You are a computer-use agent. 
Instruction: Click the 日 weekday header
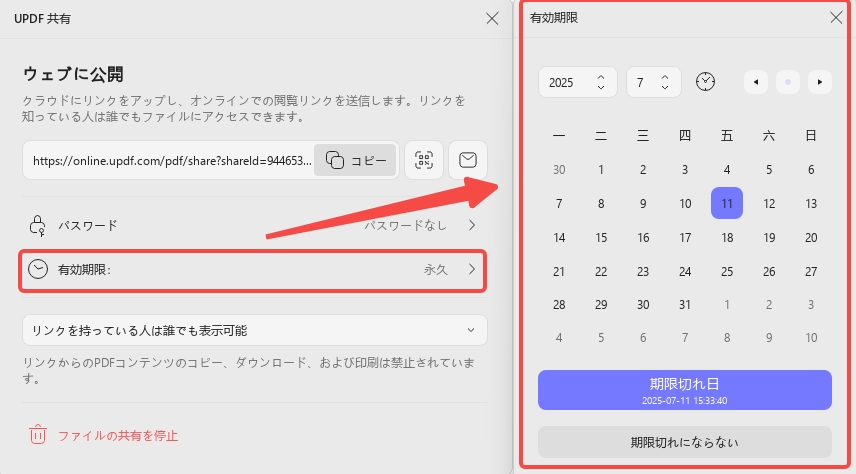pyautogui.click(x=811, y=135)
